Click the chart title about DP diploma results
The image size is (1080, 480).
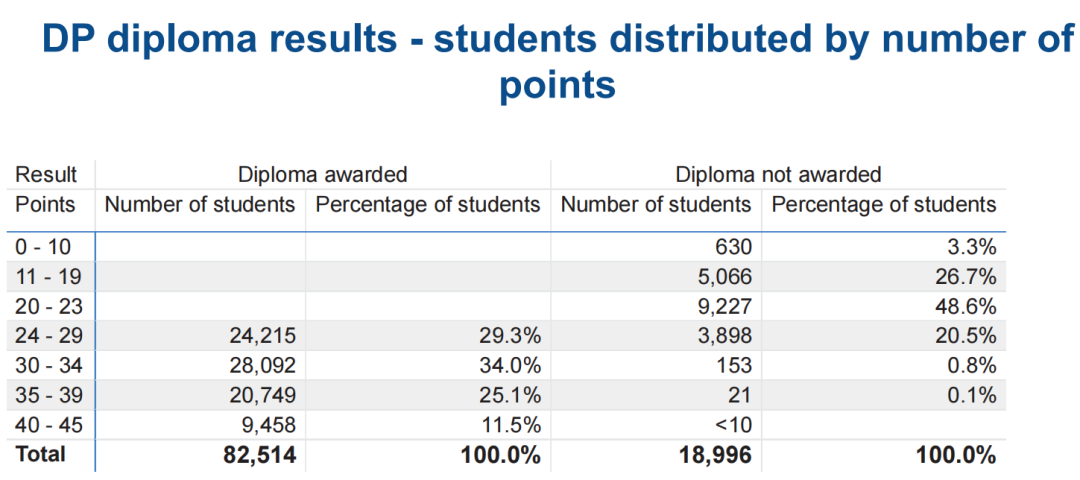coord(557,63)
